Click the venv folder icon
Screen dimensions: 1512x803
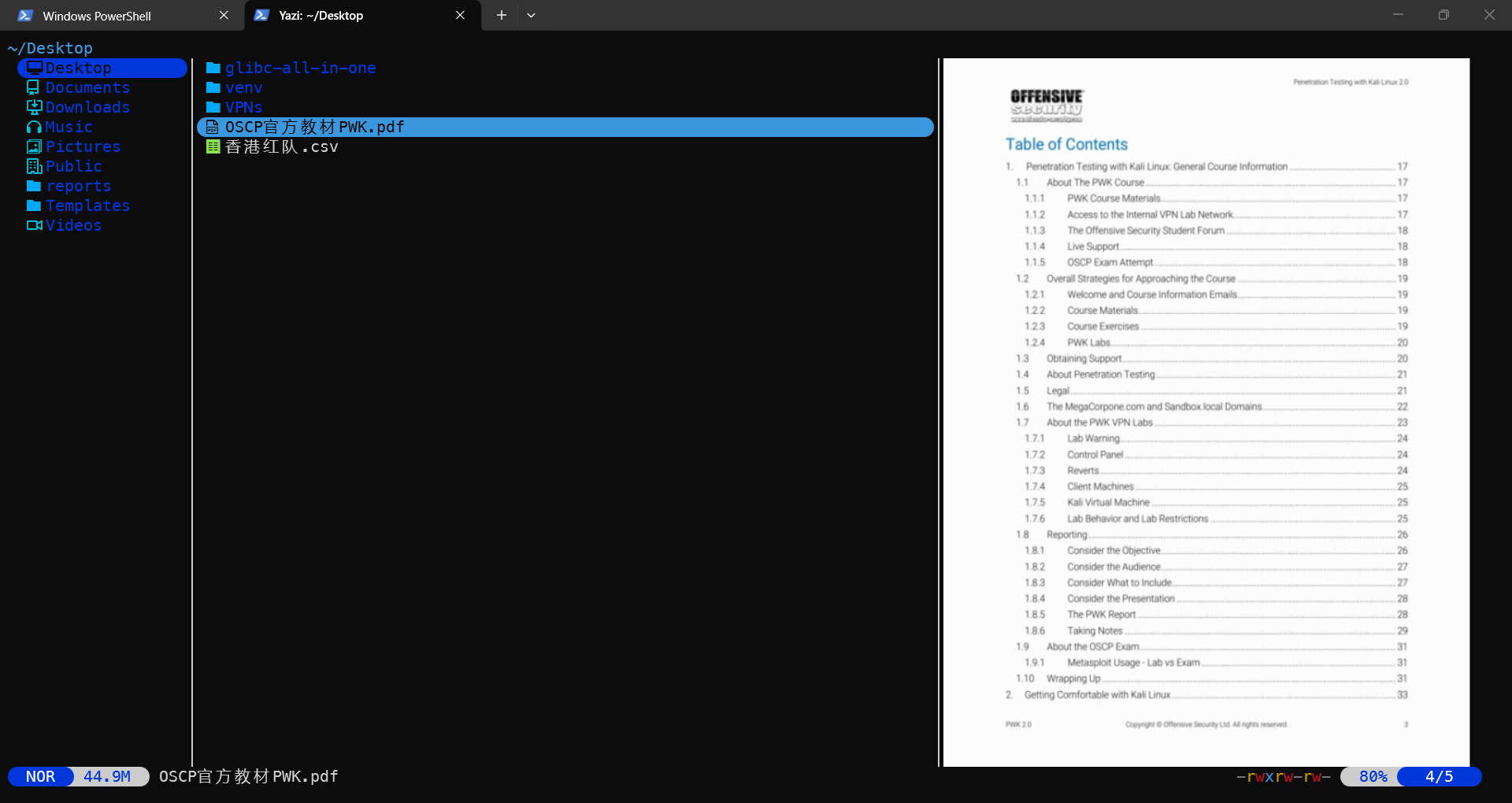[x=213, y=87]
